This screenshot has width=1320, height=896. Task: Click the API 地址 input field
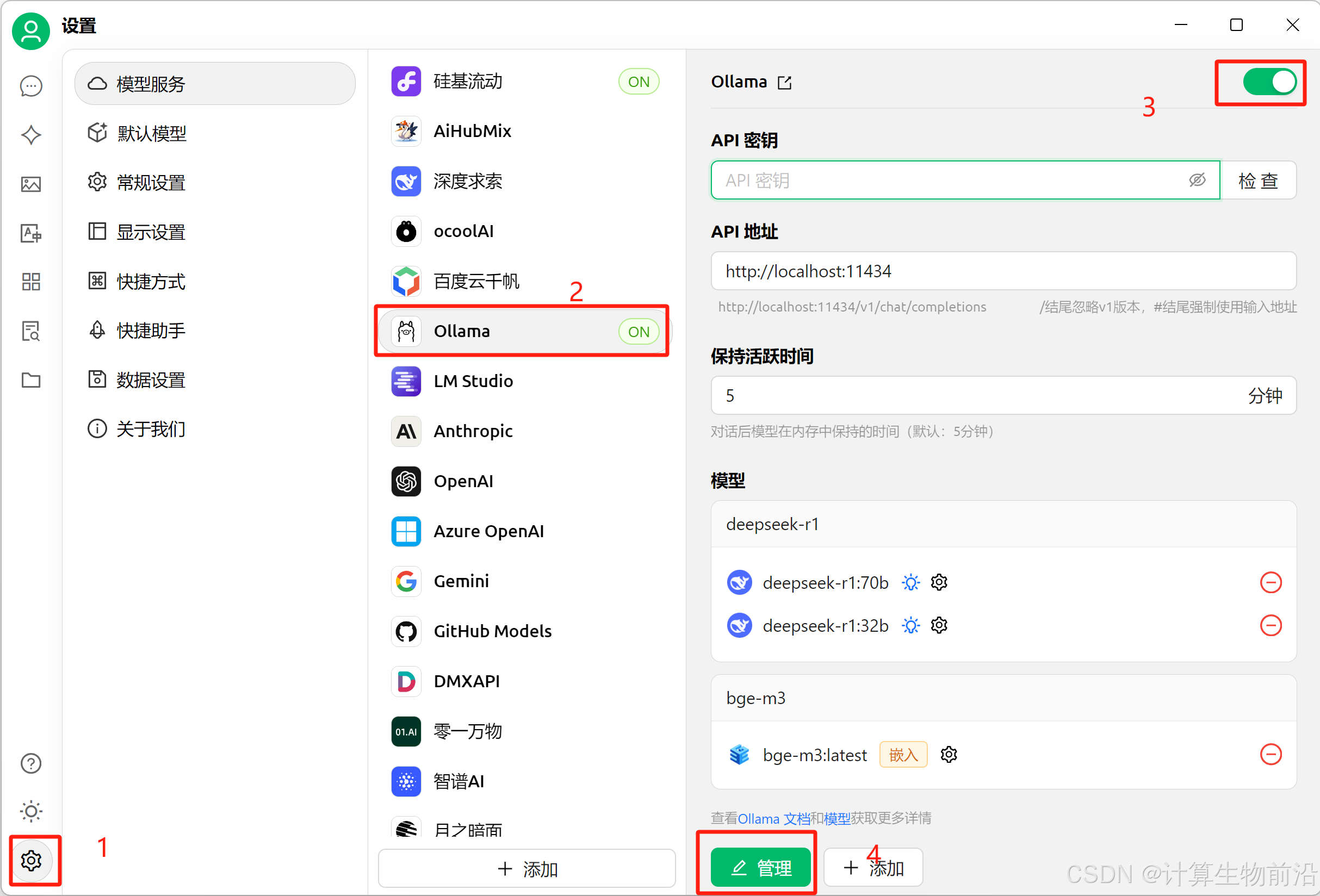[1002, 271]
